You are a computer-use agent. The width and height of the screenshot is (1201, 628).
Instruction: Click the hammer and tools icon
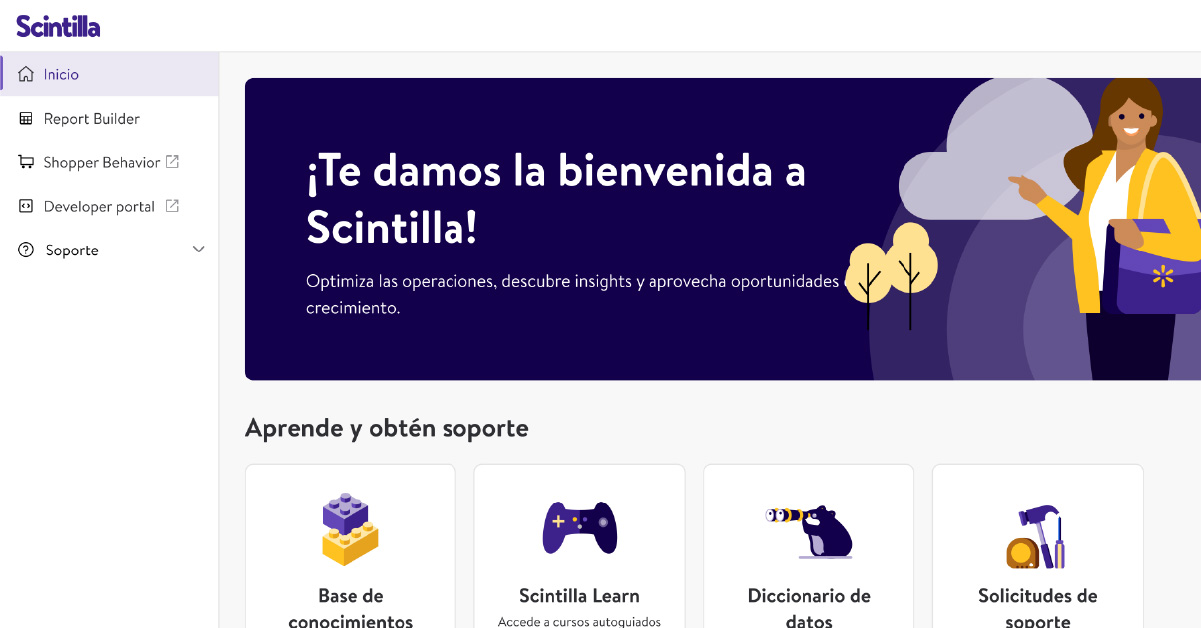[1037, 537]
